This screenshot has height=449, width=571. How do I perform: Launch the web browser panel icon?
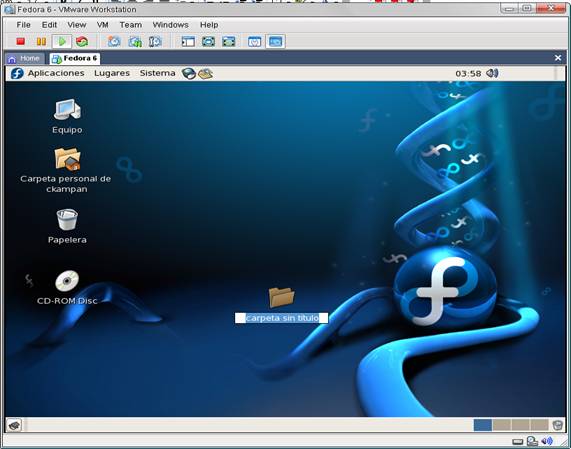189,74
